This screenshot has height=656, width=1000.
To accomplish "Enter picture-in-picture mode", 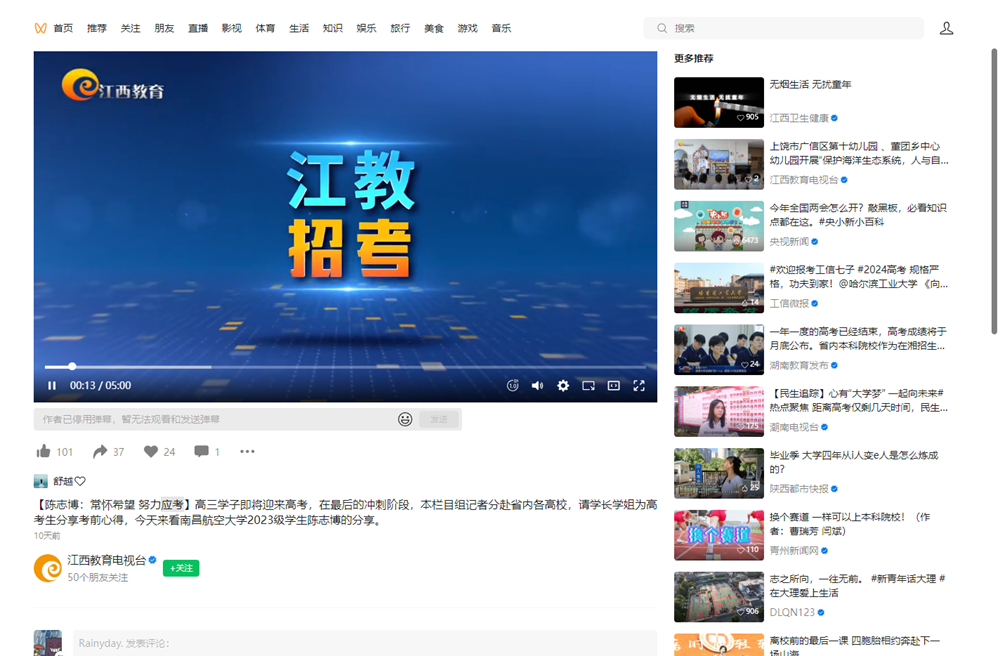I will coord(588,385).
